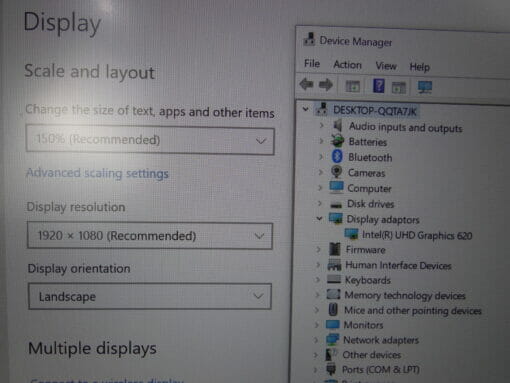Expand the Monitors node
Viewport: 510px width, 383px height.
(316, 324)
